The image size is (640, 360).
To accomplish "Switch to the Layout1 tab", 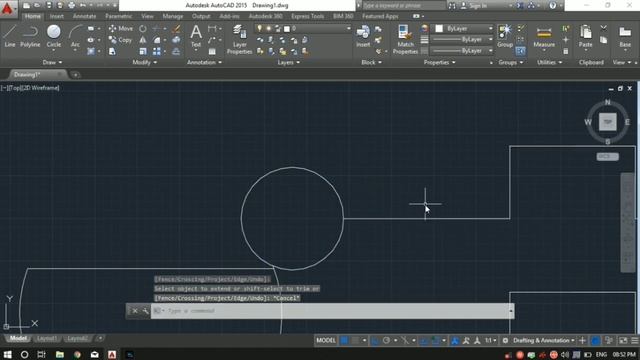I will point(47,338).
